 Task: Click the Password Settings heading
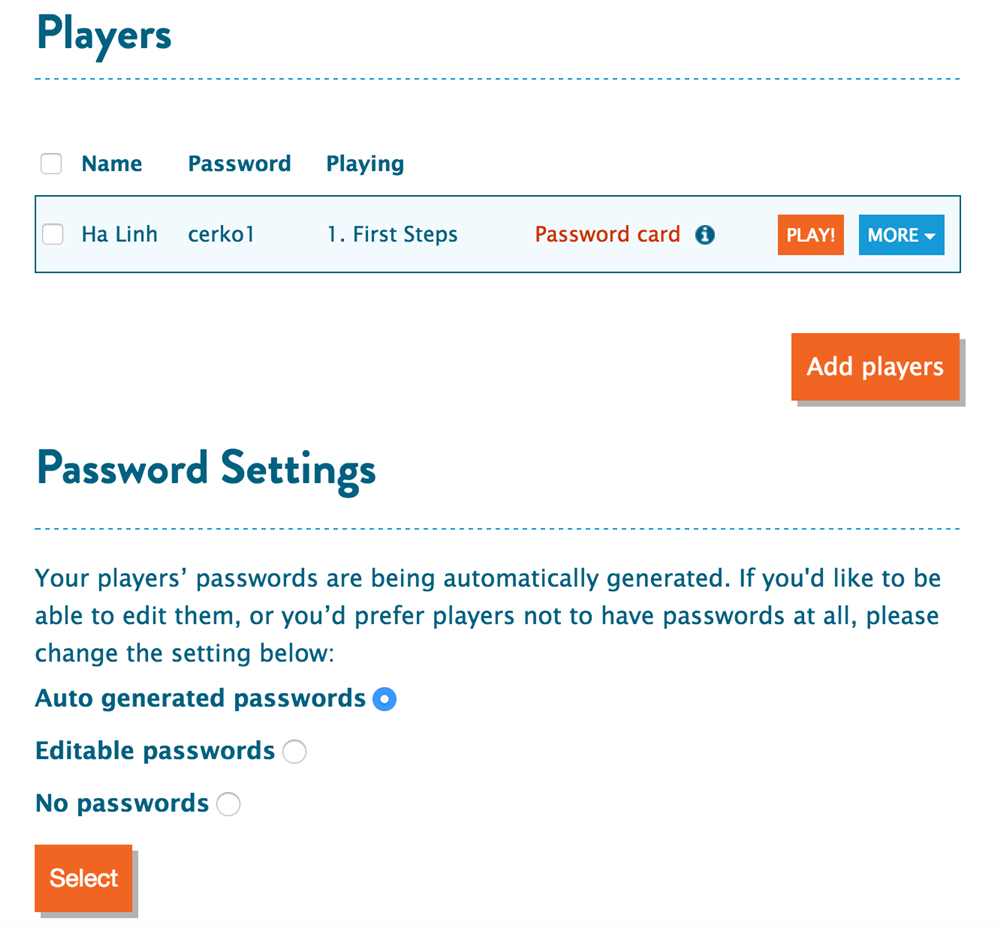tap(206, 468)
